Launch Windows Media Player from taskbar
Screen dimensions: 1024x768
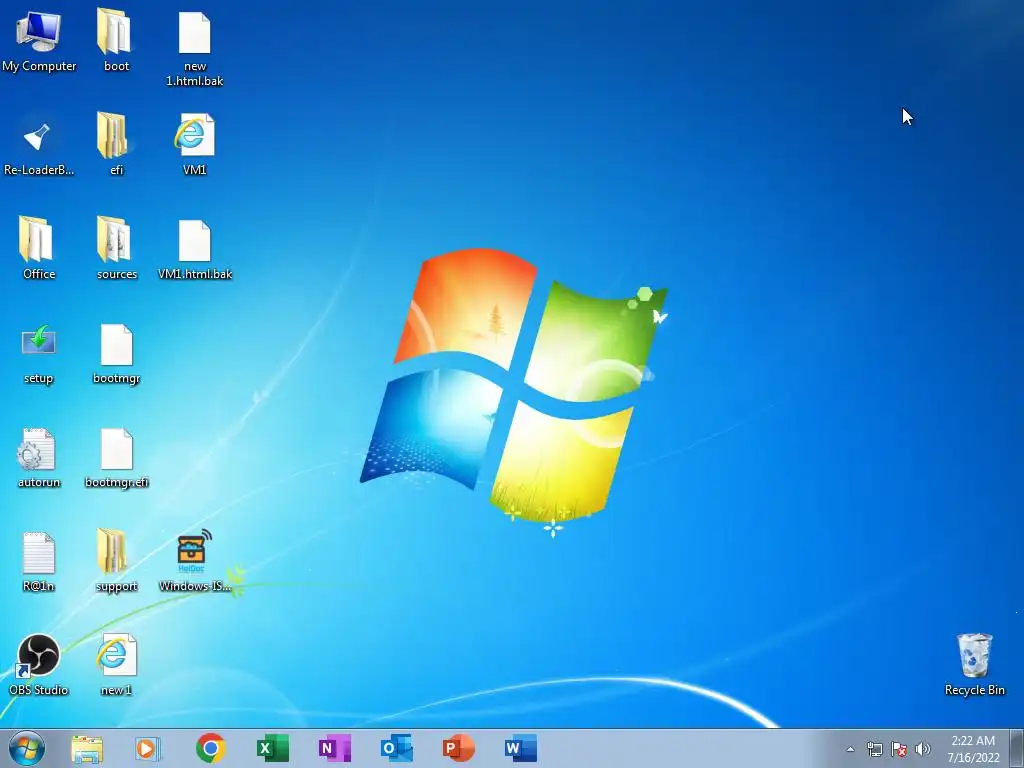(148, 748)
